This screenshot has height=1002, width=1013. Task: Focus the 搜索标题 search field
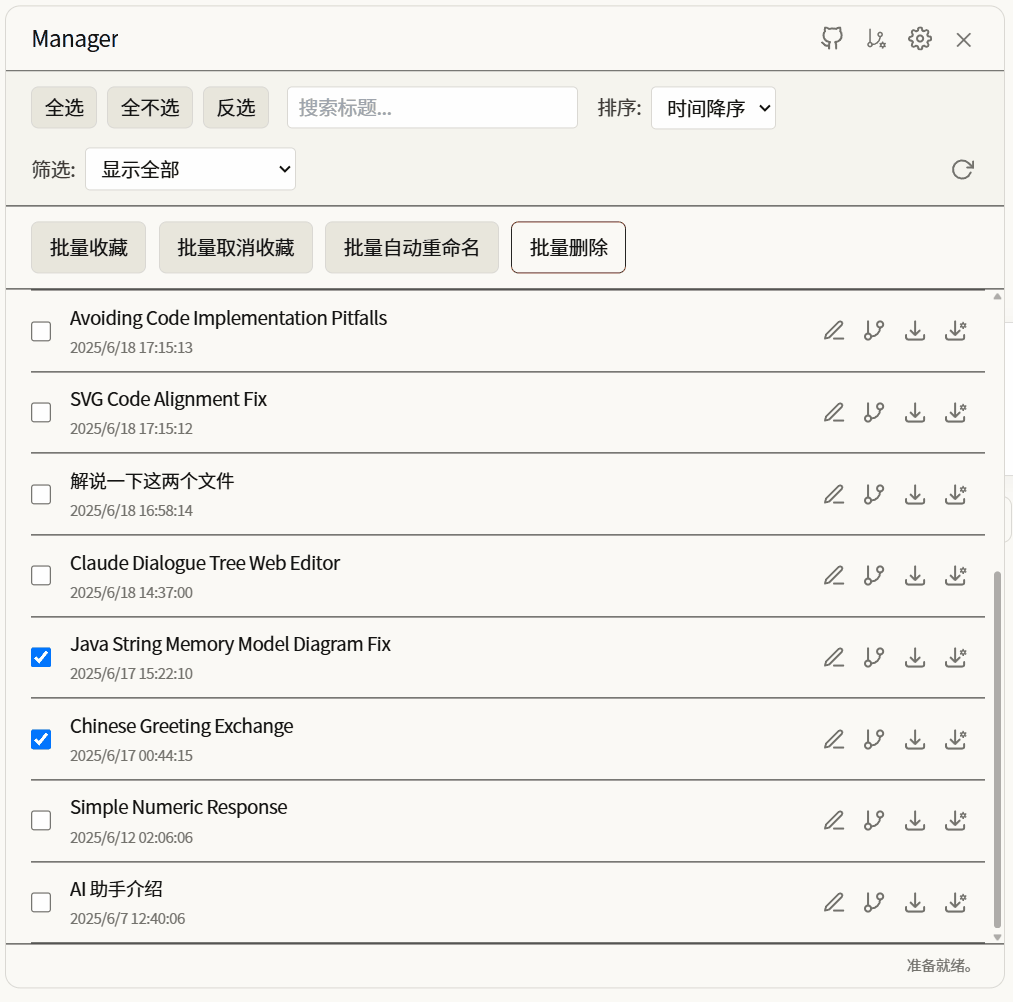click(432, 107)
